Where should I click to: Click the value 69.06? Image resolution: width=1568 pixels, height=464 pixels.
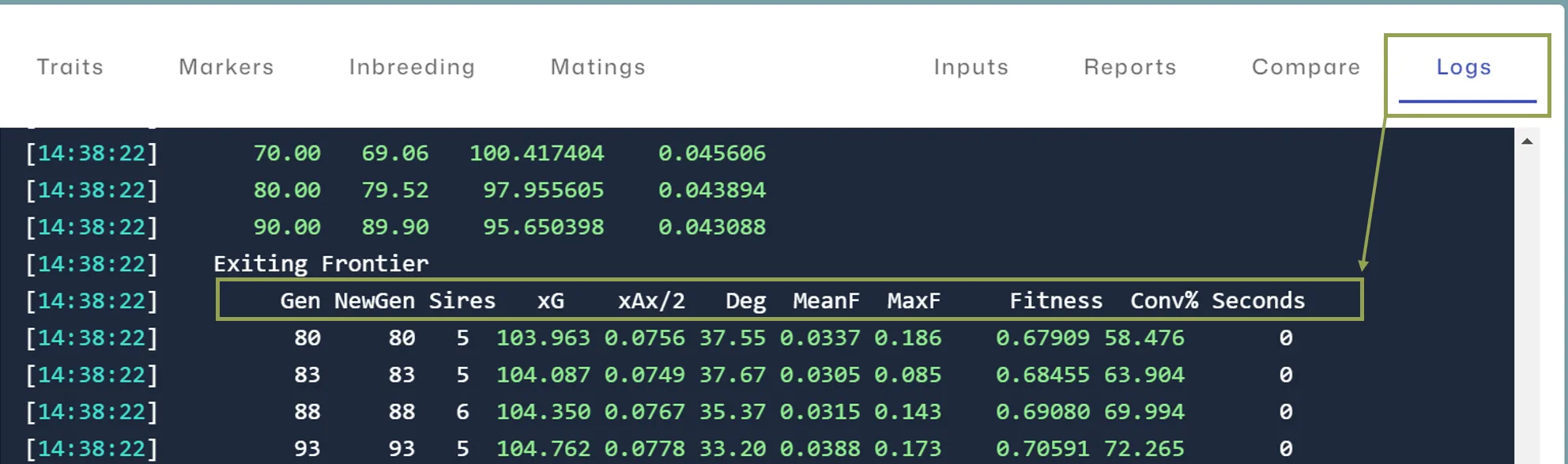tap(395, 153)
